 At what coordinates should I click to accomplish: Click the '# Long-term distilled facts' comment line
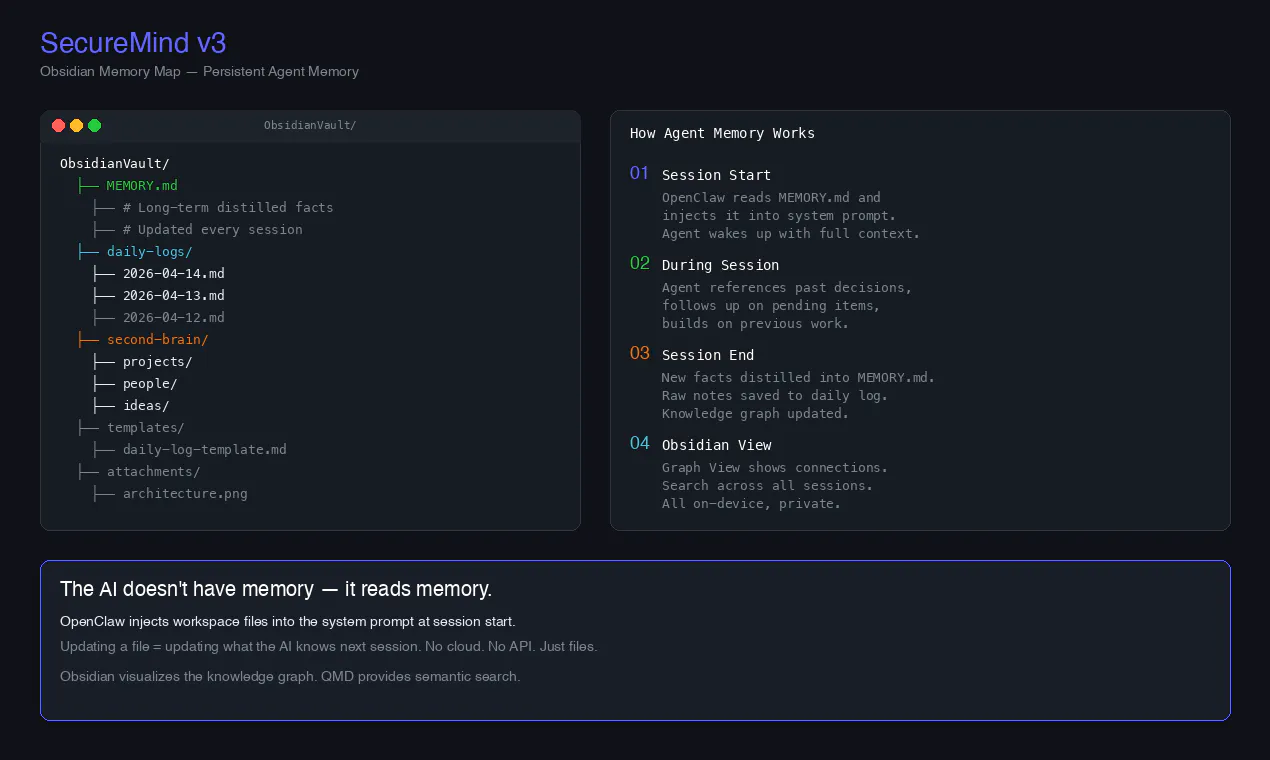pos(228,207)
